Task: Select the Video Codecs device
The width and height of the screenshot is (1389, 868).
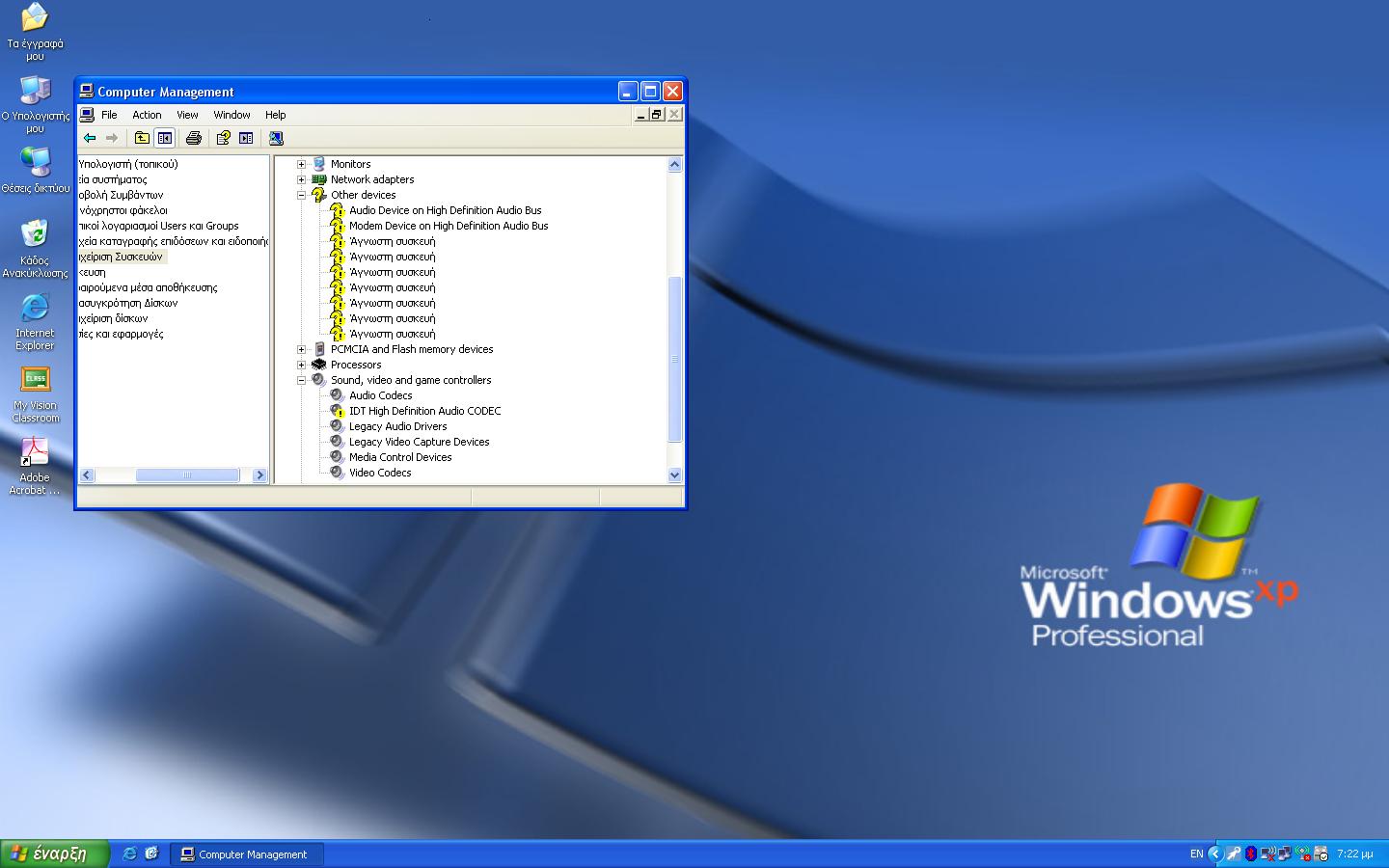Action: pyautogui.click(x=380, y=473)
